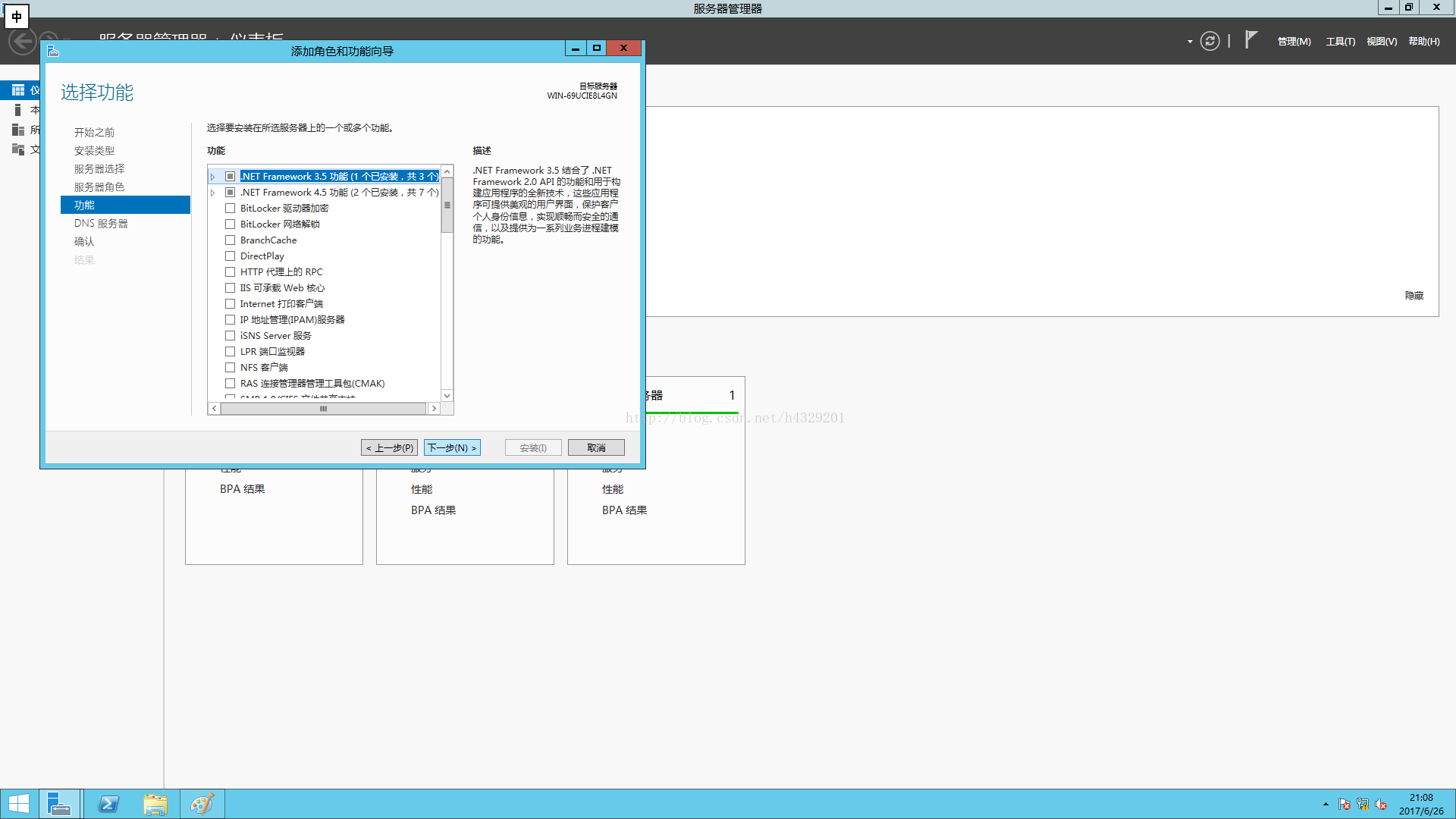Screen dimensions: 1456x819
Task: Click the wizard title bar icon
Action: (x=52, y=51)
